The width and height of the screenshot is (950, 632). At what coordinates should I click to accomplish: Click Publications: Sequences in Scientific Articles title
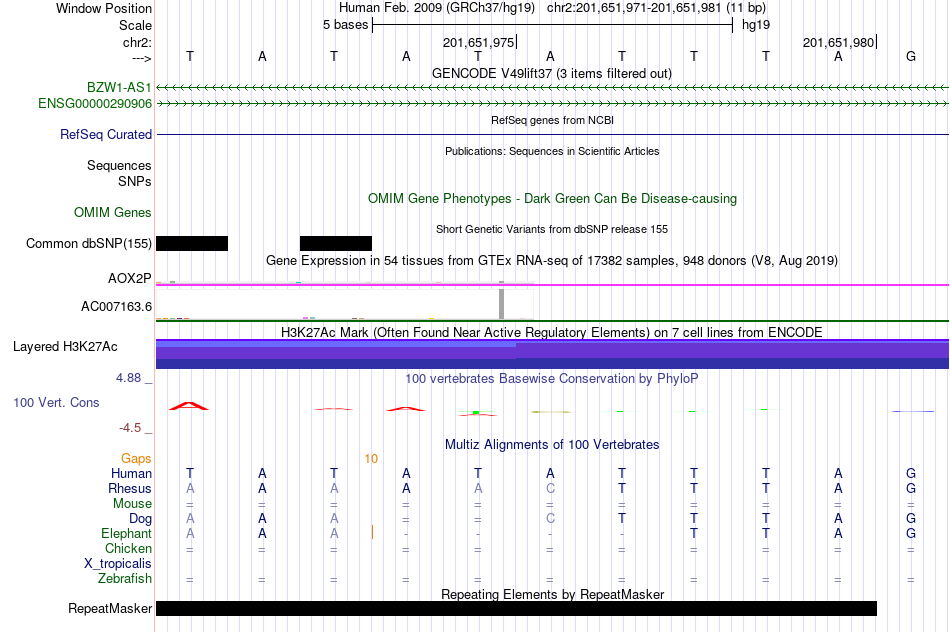[x=552, y=151]
